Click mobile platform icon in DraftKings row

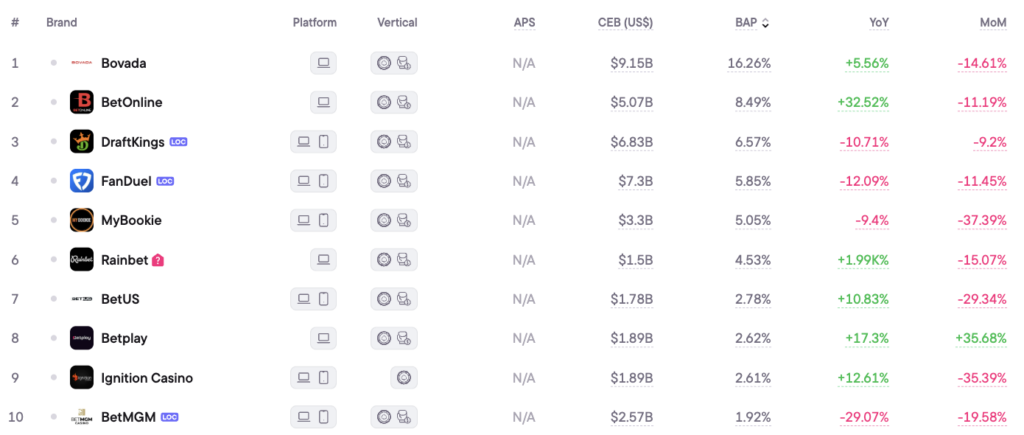coord(324,142)
